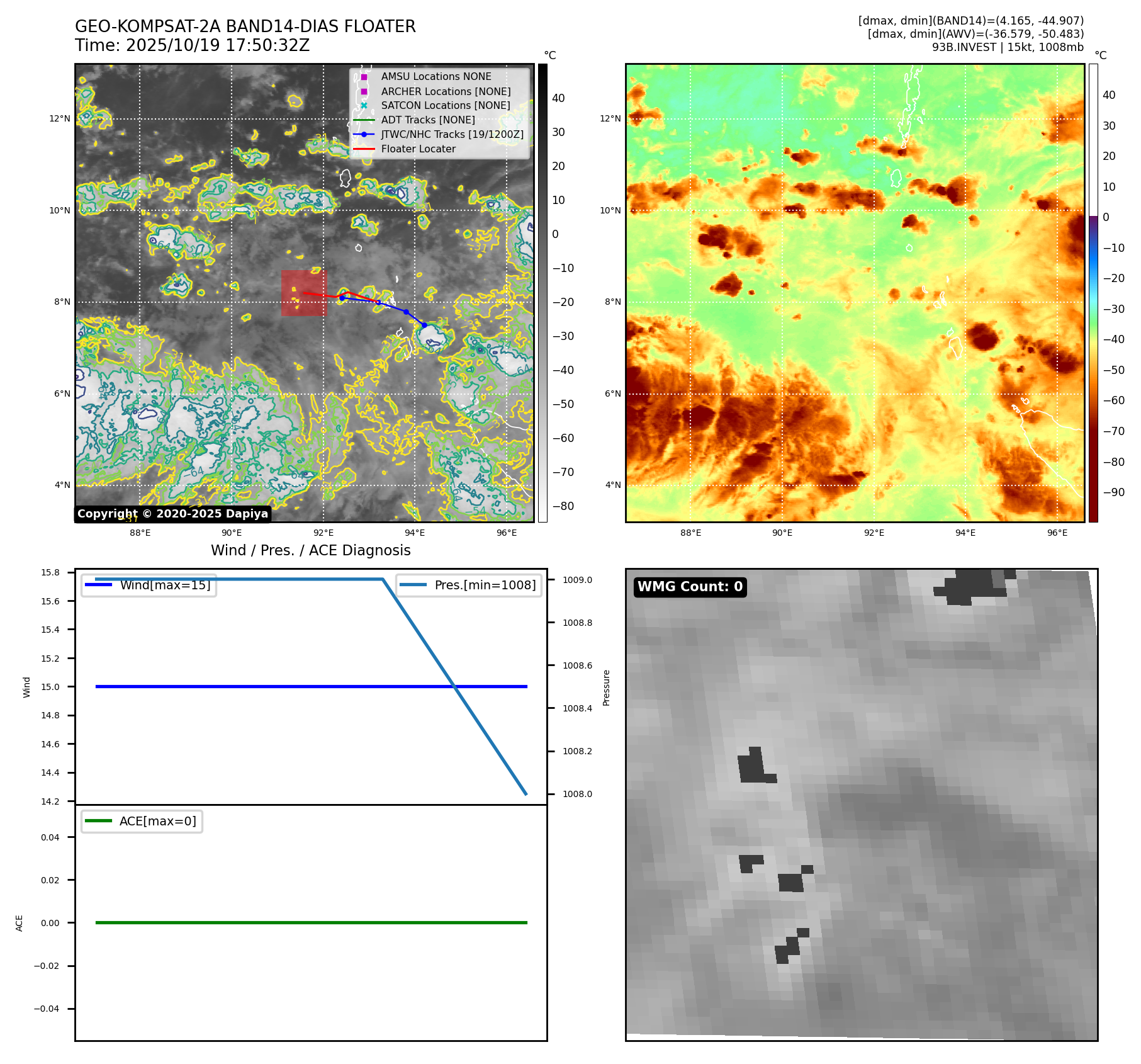
Task: Click the rainbow AWV temperature colorbar
Action: coord(1093,293)
